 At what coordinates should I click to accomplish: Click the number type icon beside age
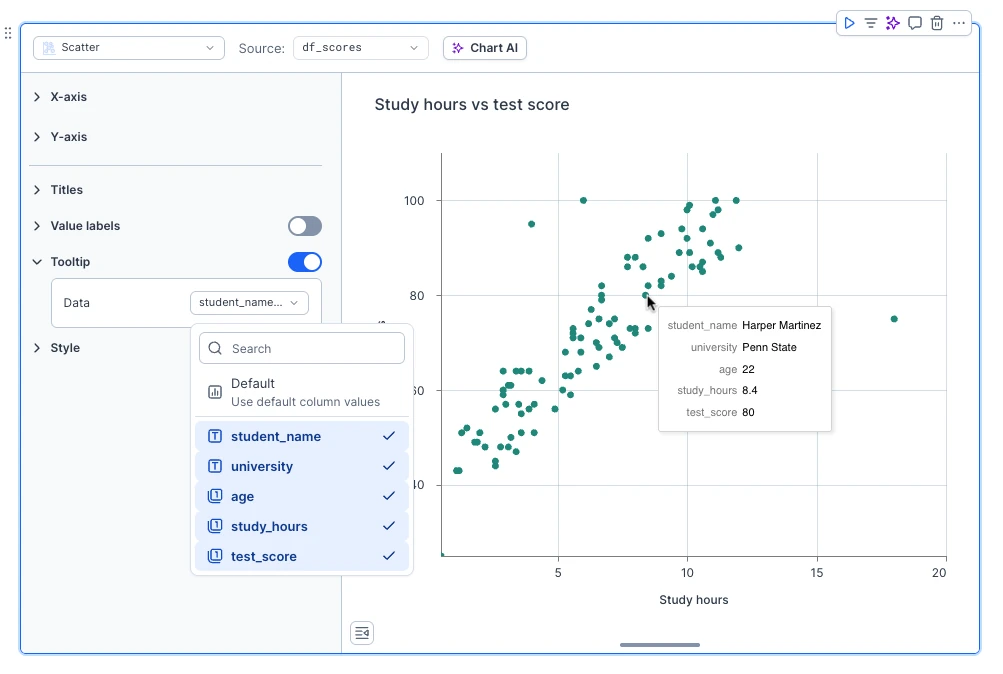tap(215, 496)
